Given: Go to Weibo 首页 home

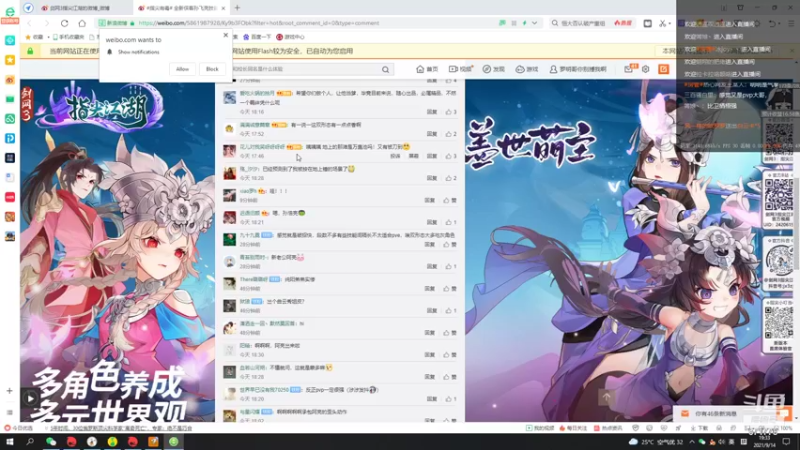Looking at the screenshot, I should point(427,69).
